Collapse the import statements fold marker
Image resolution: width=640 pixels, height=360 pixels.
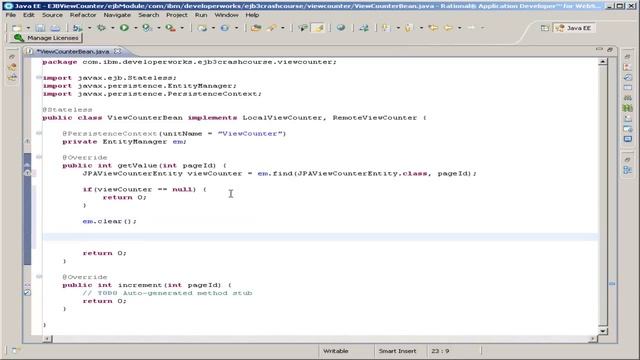click(39, 77)
